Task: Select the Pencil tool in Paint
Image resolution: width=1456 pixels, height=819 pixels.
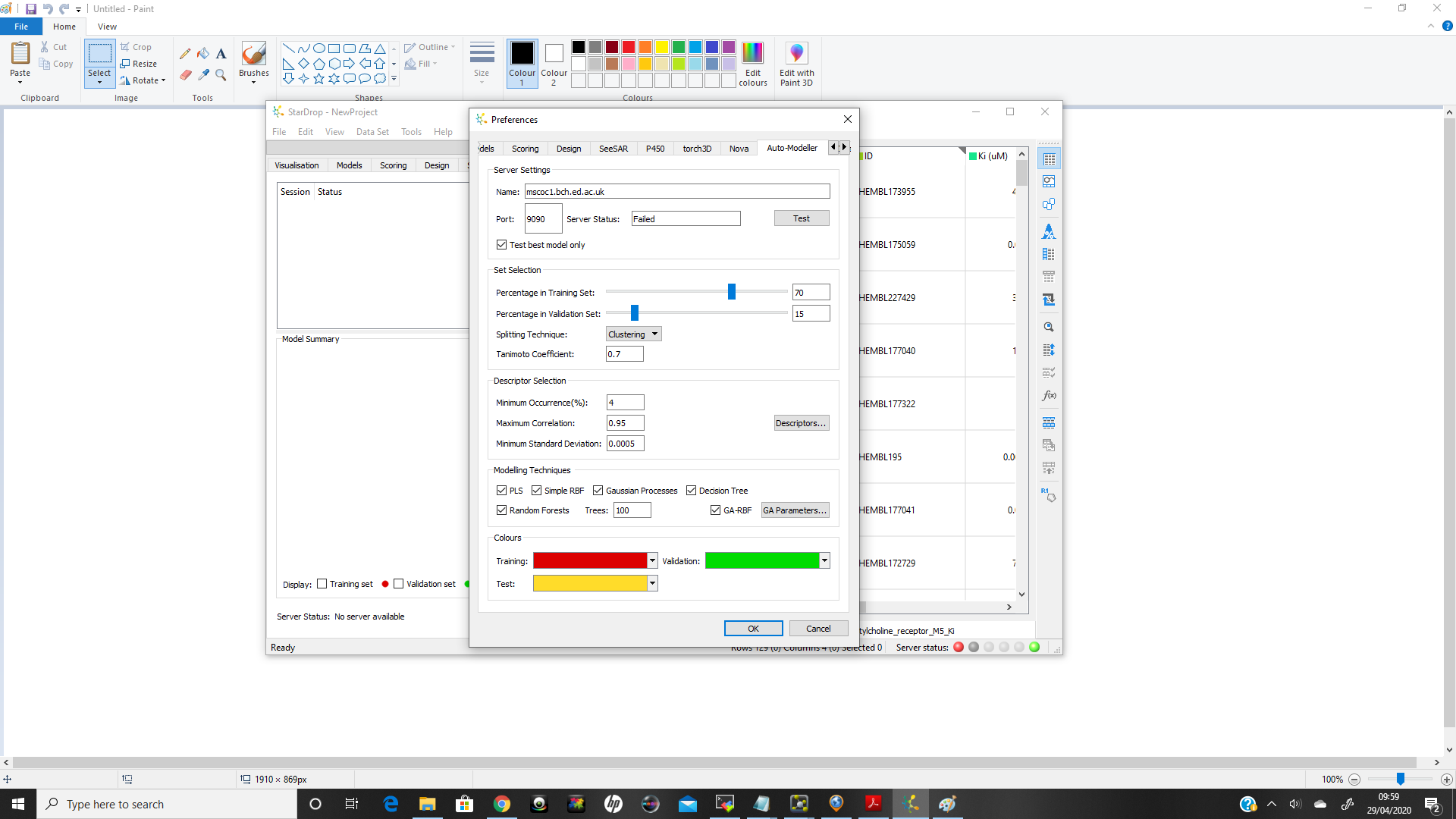Action: point(185,54)
